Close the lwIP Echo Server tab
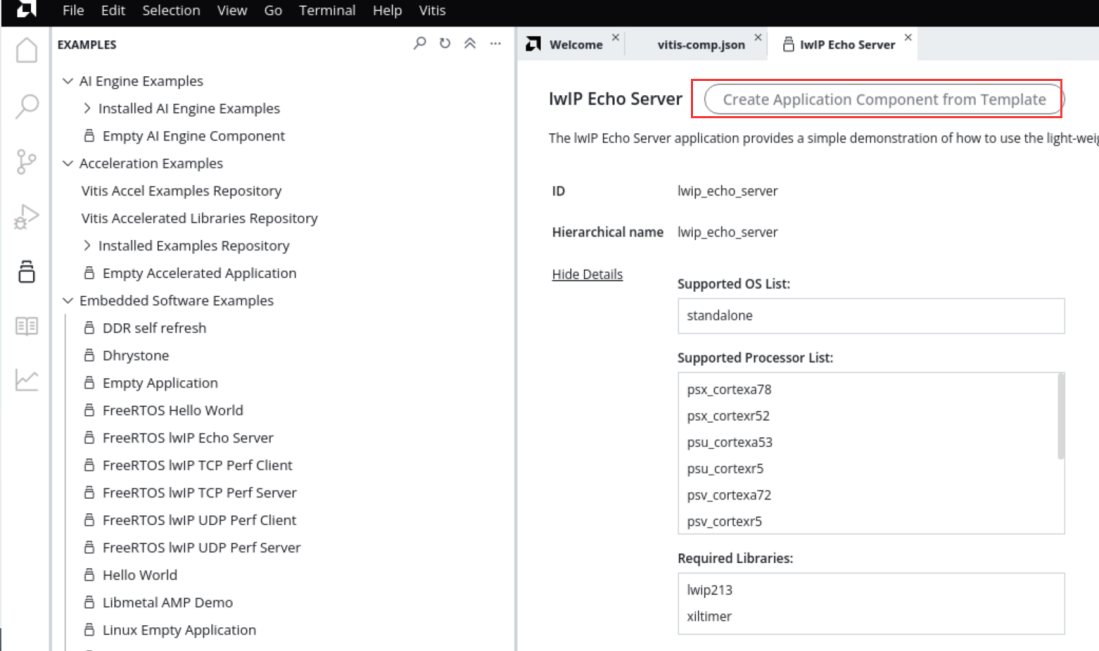 coord(908,37)
